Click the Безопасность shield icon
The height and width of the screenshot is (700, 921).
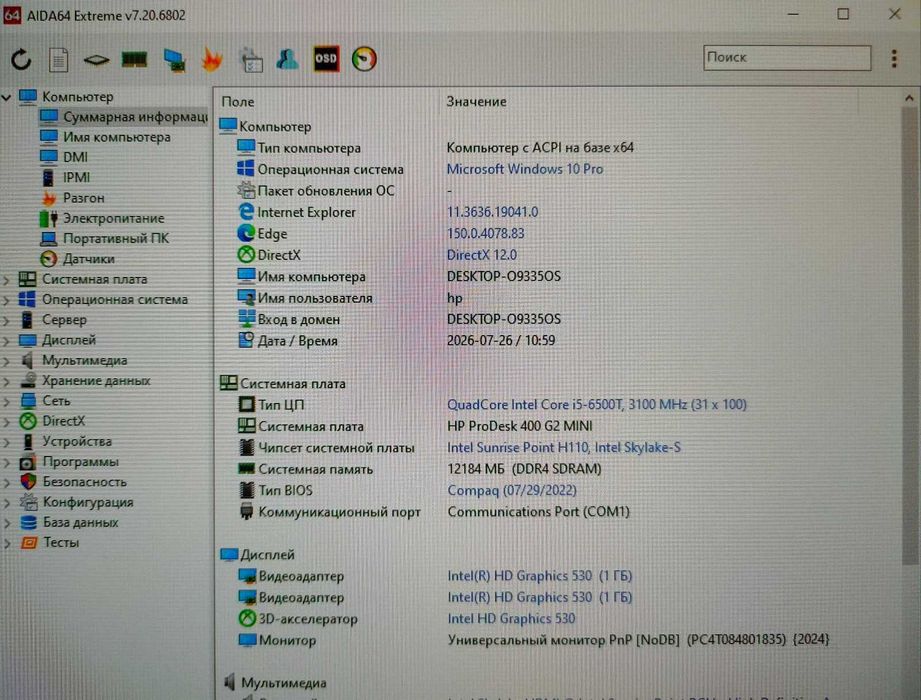28,482
